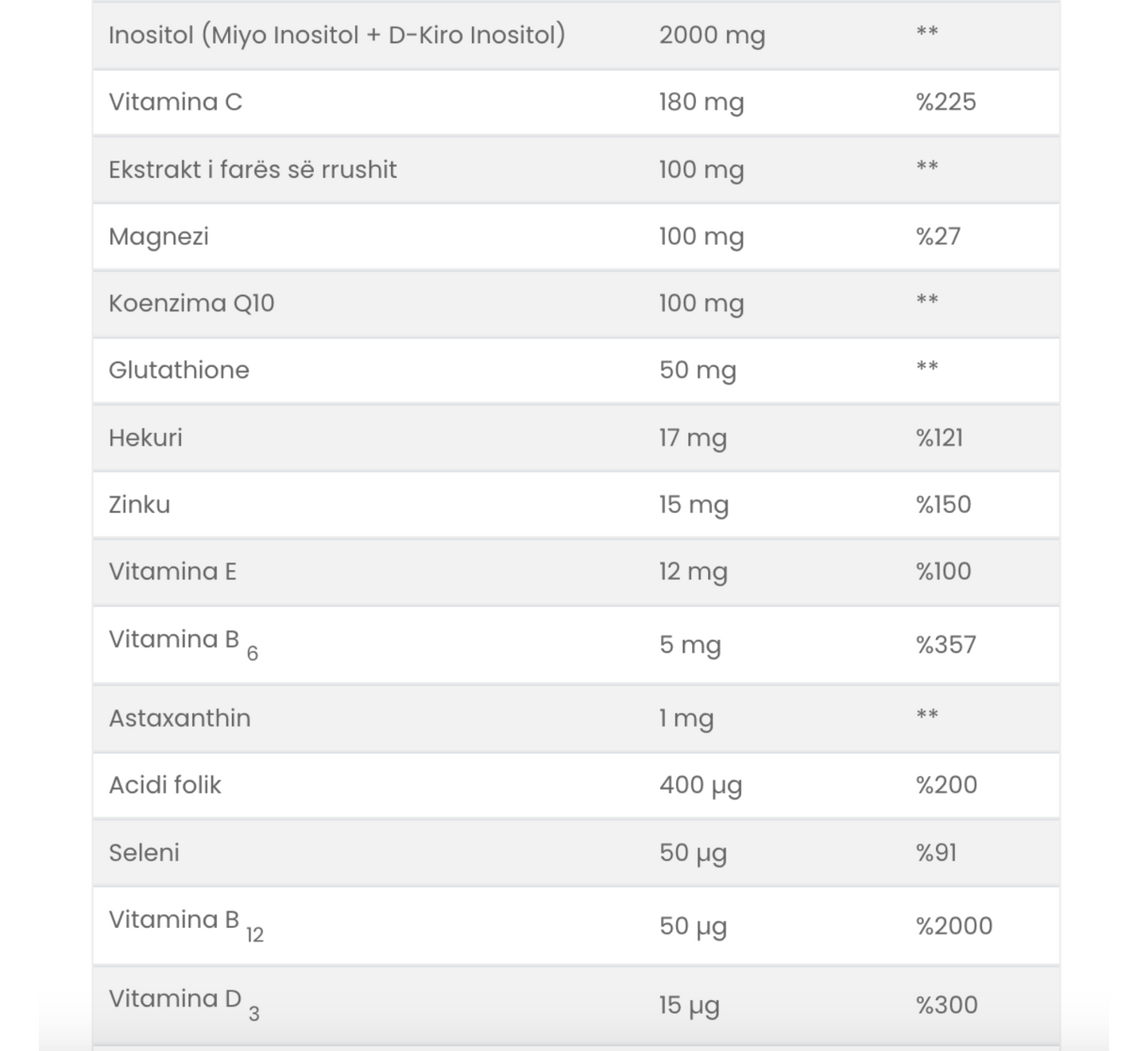This screenshot has width=1148, height=1051.
Task: Click the %357 Vitamina B6 value
Action: [x=945, y=644]
